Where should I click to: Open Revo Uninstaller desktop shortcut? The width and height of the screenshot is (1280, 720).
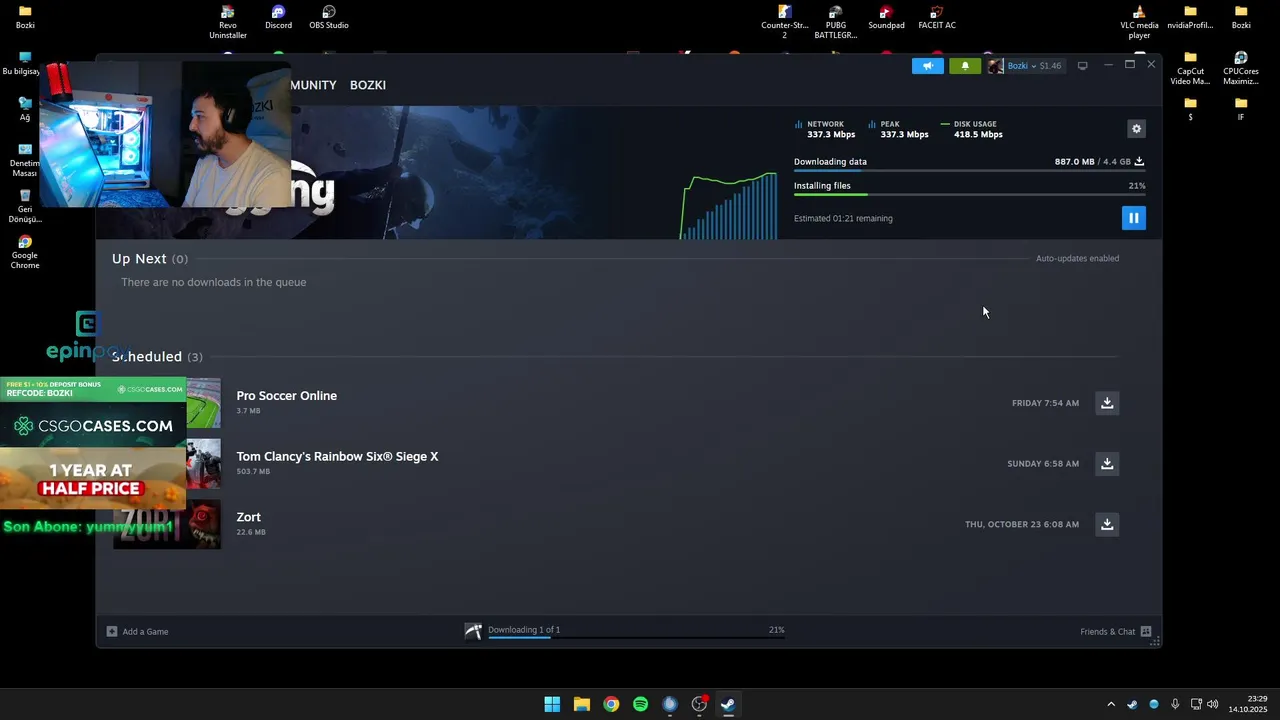point(228,22)
